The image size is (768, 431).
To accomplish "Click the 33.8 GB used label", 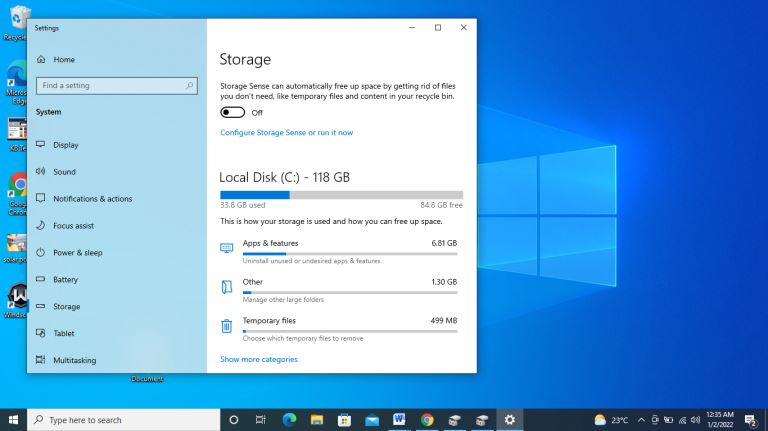I will point(243,205).
